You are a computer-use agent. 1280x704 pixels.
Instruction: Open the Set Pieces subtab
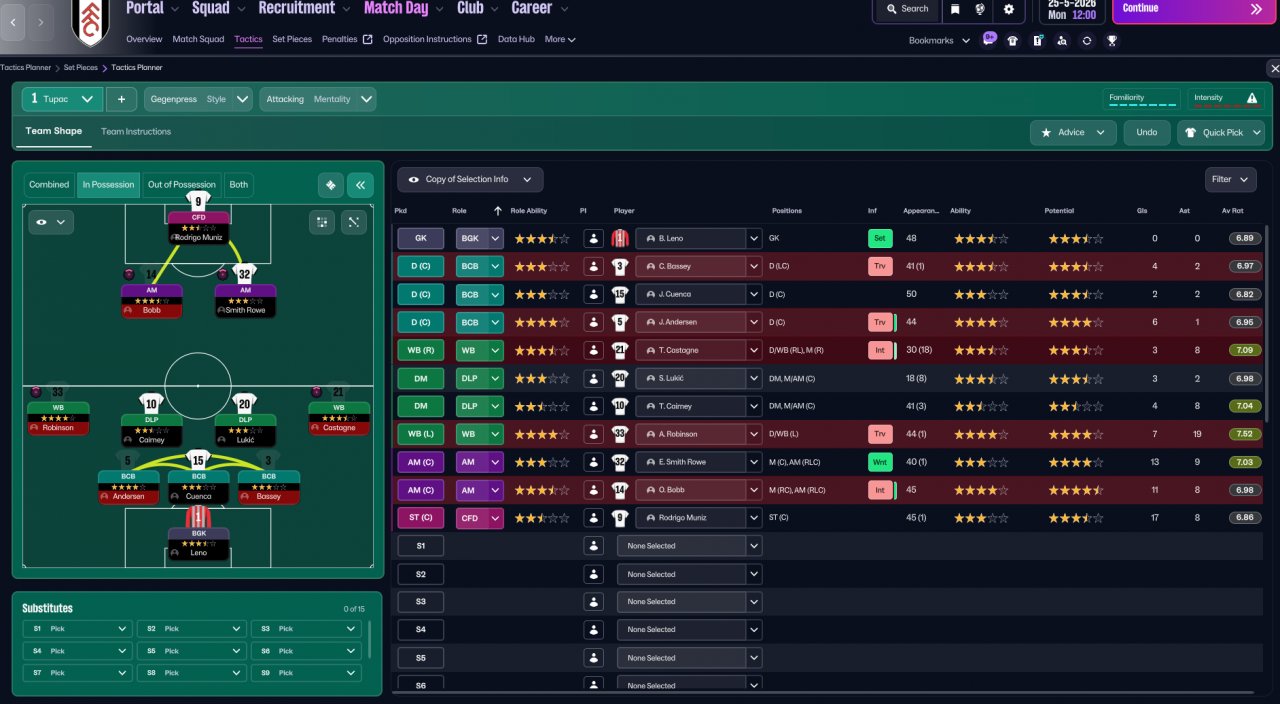(x=292, y=40)
